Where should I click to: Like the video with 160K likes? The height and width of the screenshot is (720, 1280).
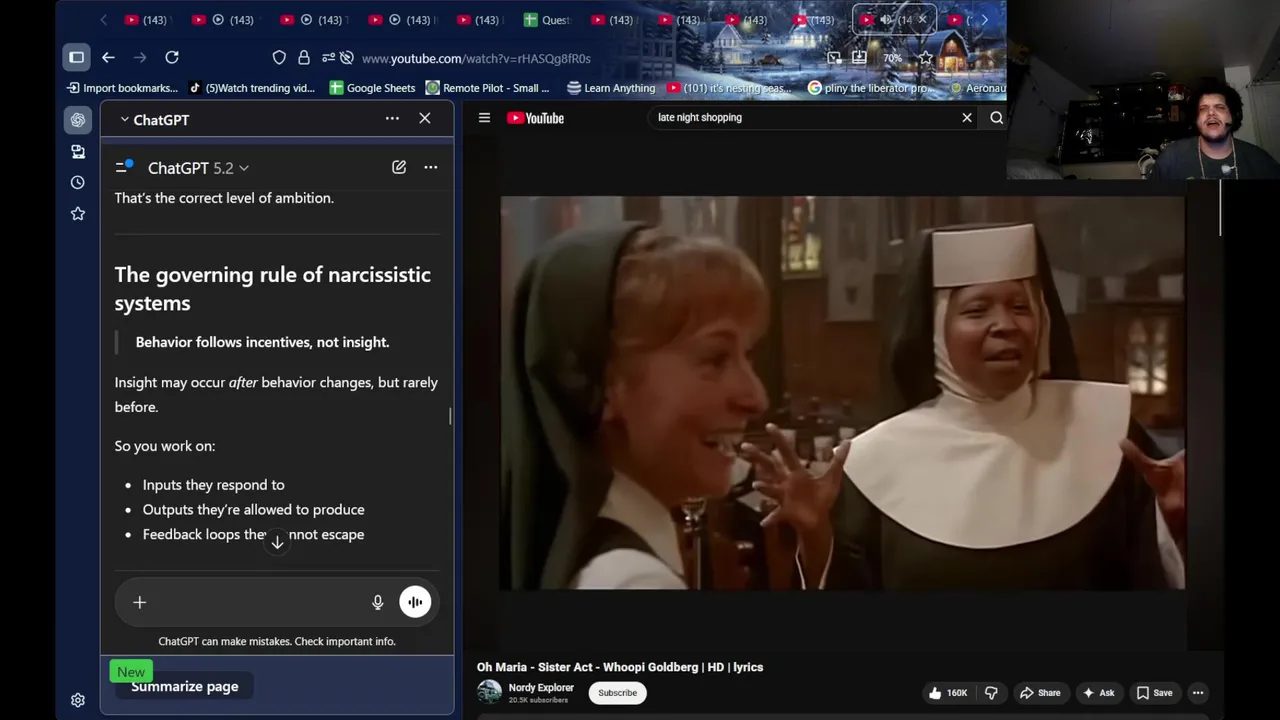point(947,693)
